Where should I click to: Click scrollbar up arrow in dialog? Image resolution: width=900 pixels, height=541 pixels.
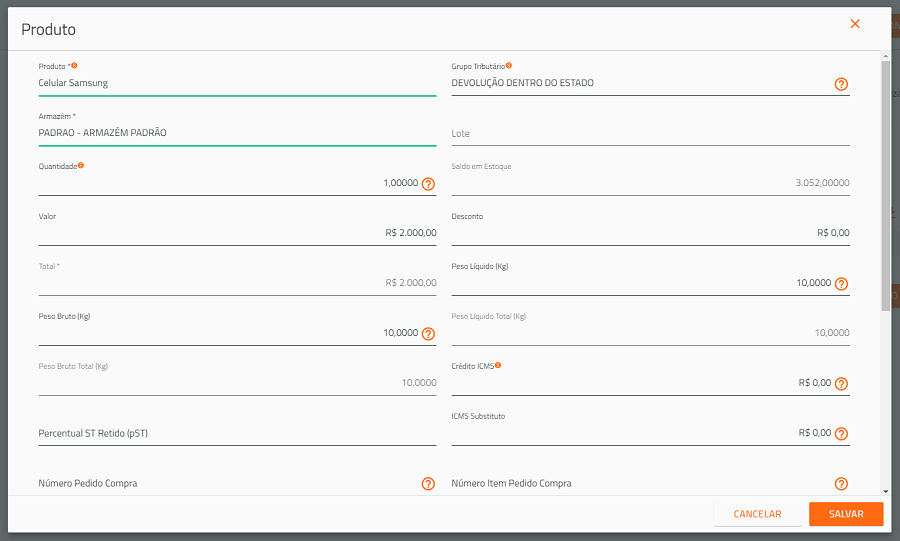click(x=886, y=56)
